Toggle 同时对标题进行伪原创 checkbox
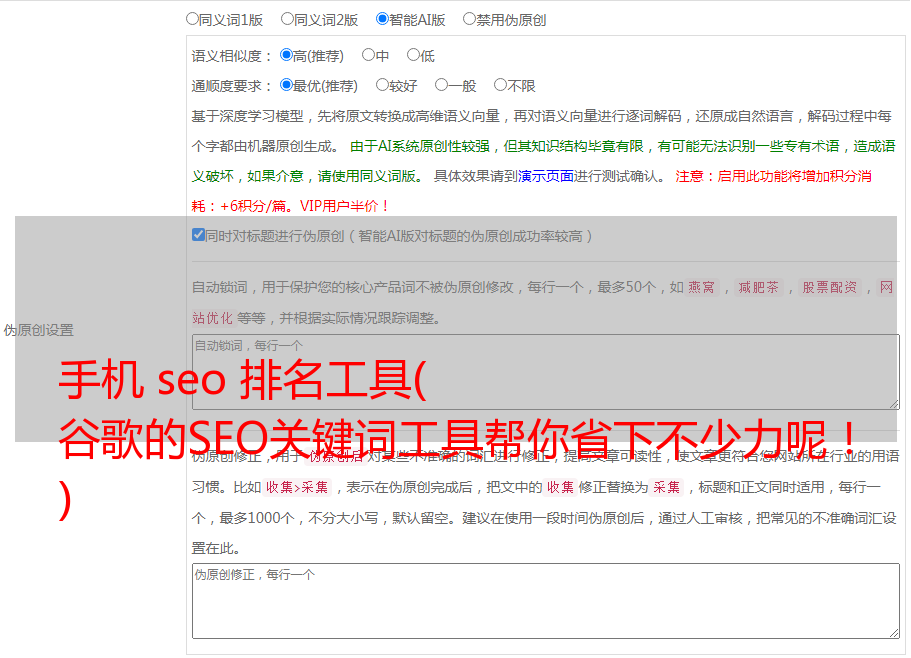 click(x=198, y=235)
